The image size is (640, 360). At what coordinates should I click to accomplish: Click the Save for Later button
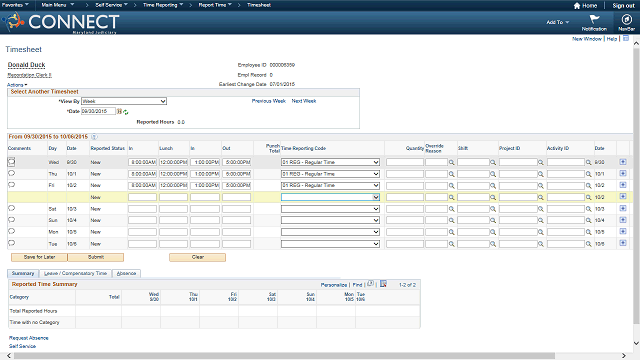coord(39,257)
